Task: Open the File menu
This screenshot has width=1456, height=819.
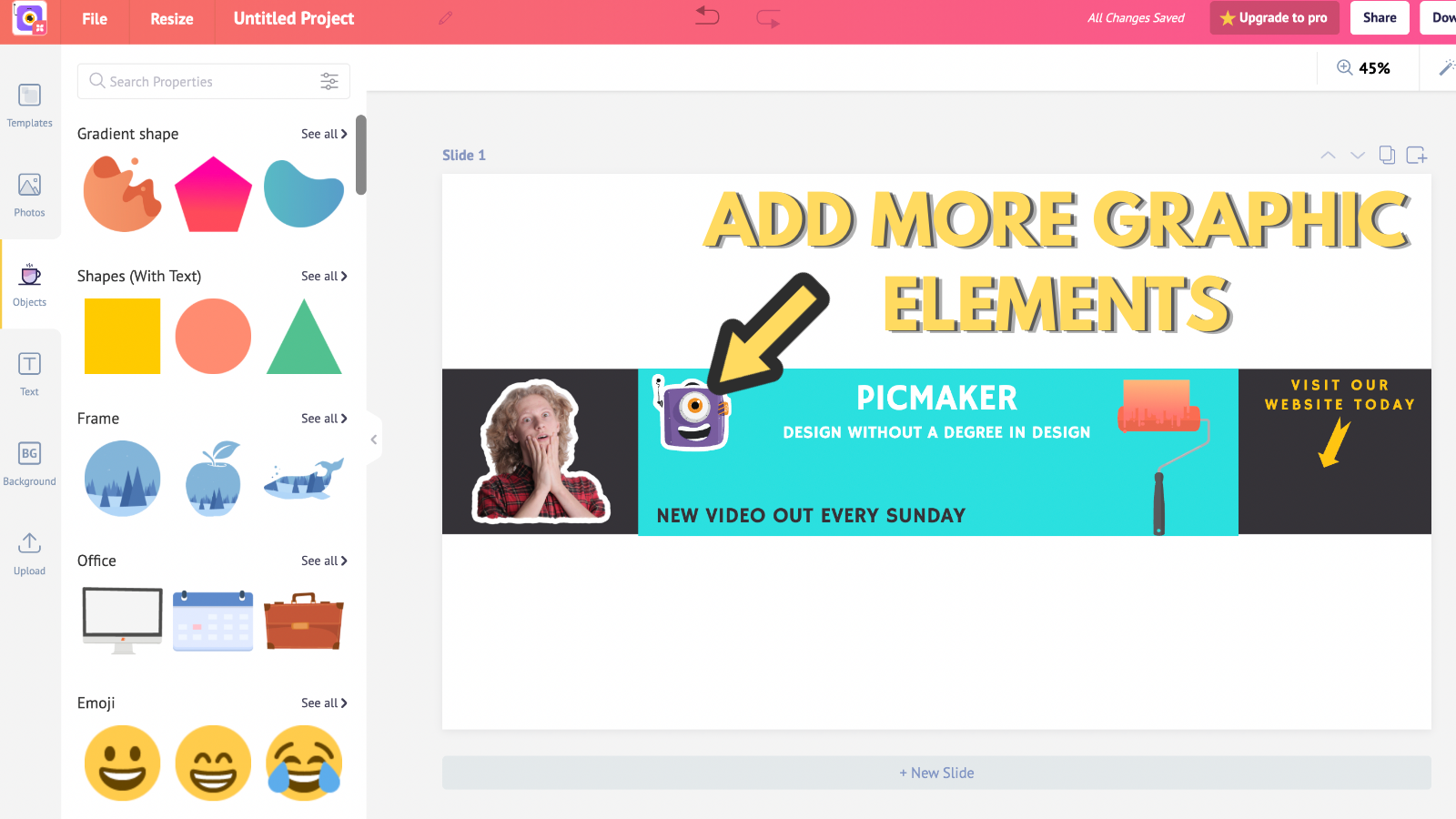Action: [95, 18]
